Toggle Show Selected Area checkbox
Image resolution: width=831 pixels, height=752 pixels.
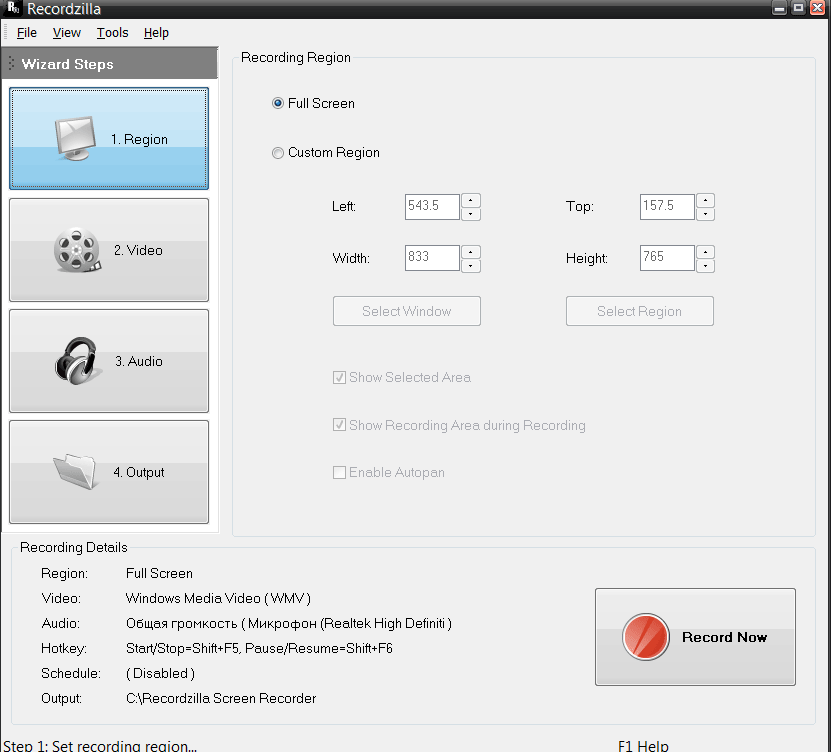[x=339, y=377]
